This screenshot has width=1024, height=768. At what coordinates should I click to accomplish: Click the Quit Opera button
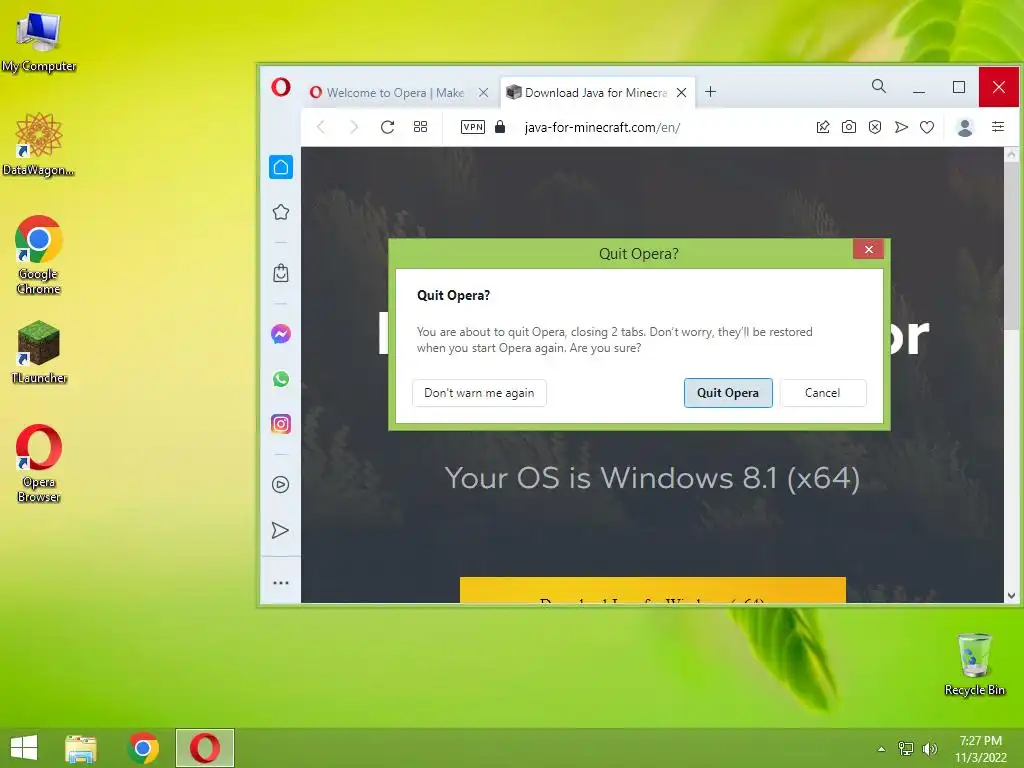click(x=728, y=392)
